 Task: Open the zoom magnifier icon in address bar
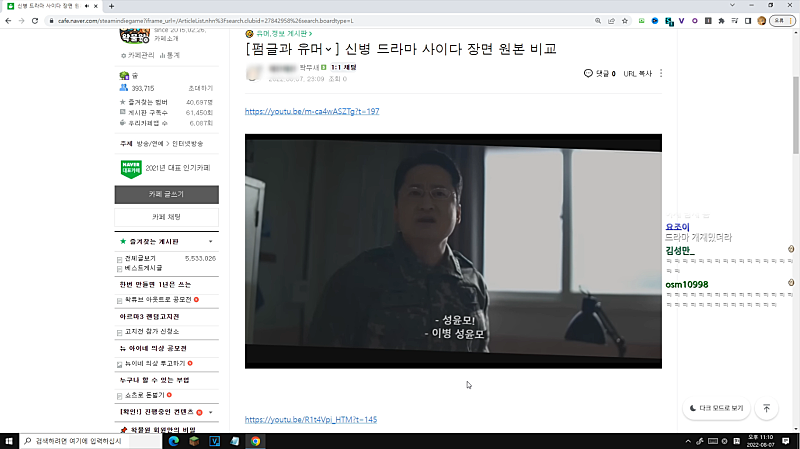[x=597, y=21]
